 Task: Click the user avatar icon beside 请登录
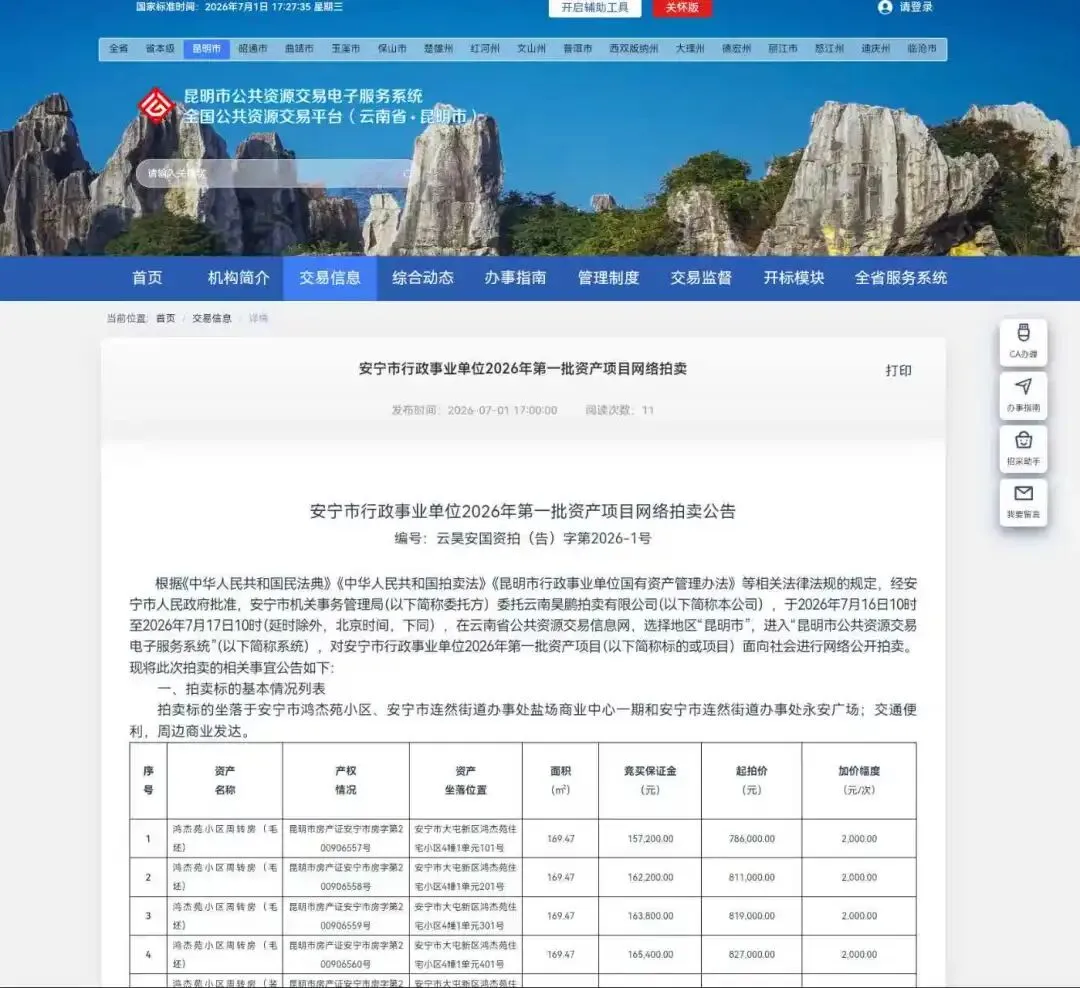[885, 7]
